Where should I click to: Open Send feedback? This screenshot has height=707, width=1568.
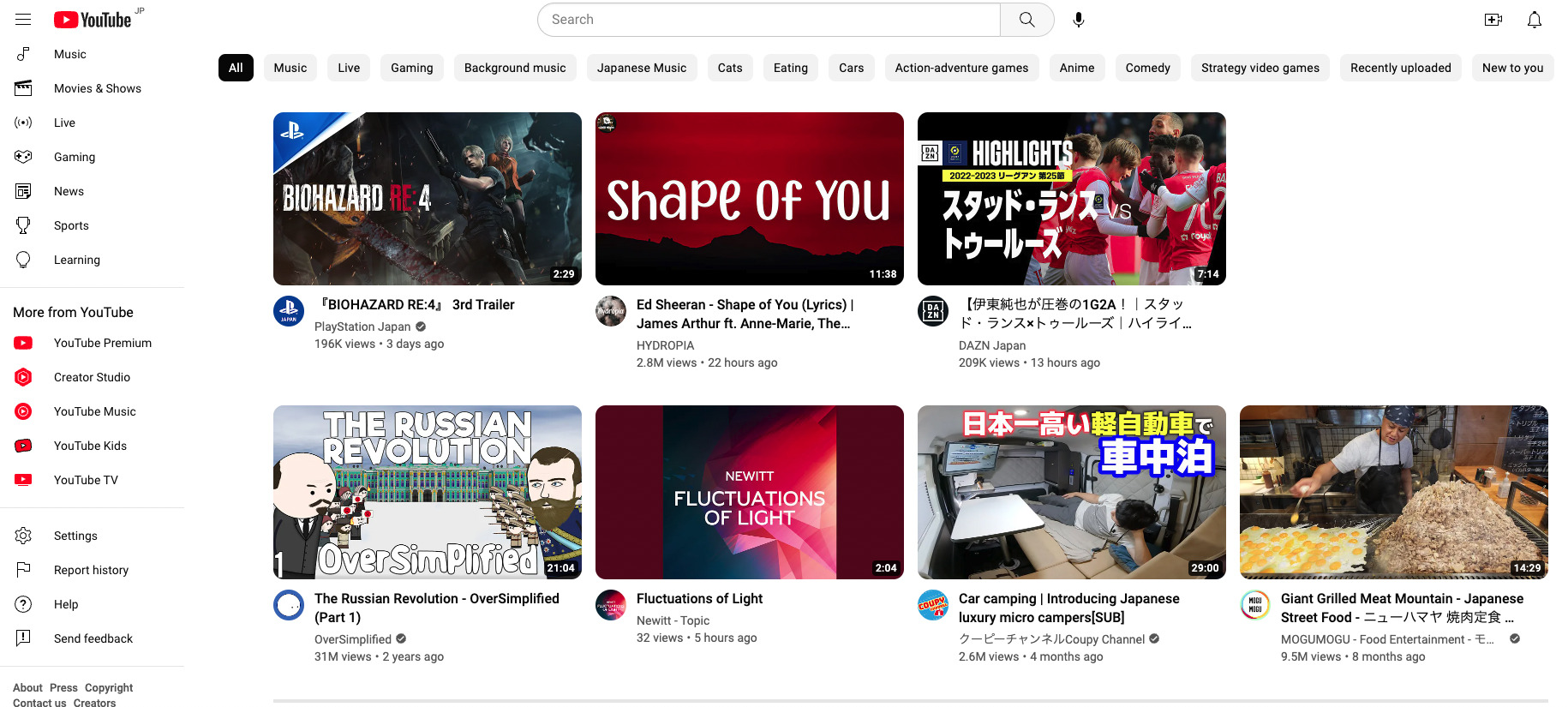pos(92,638)
